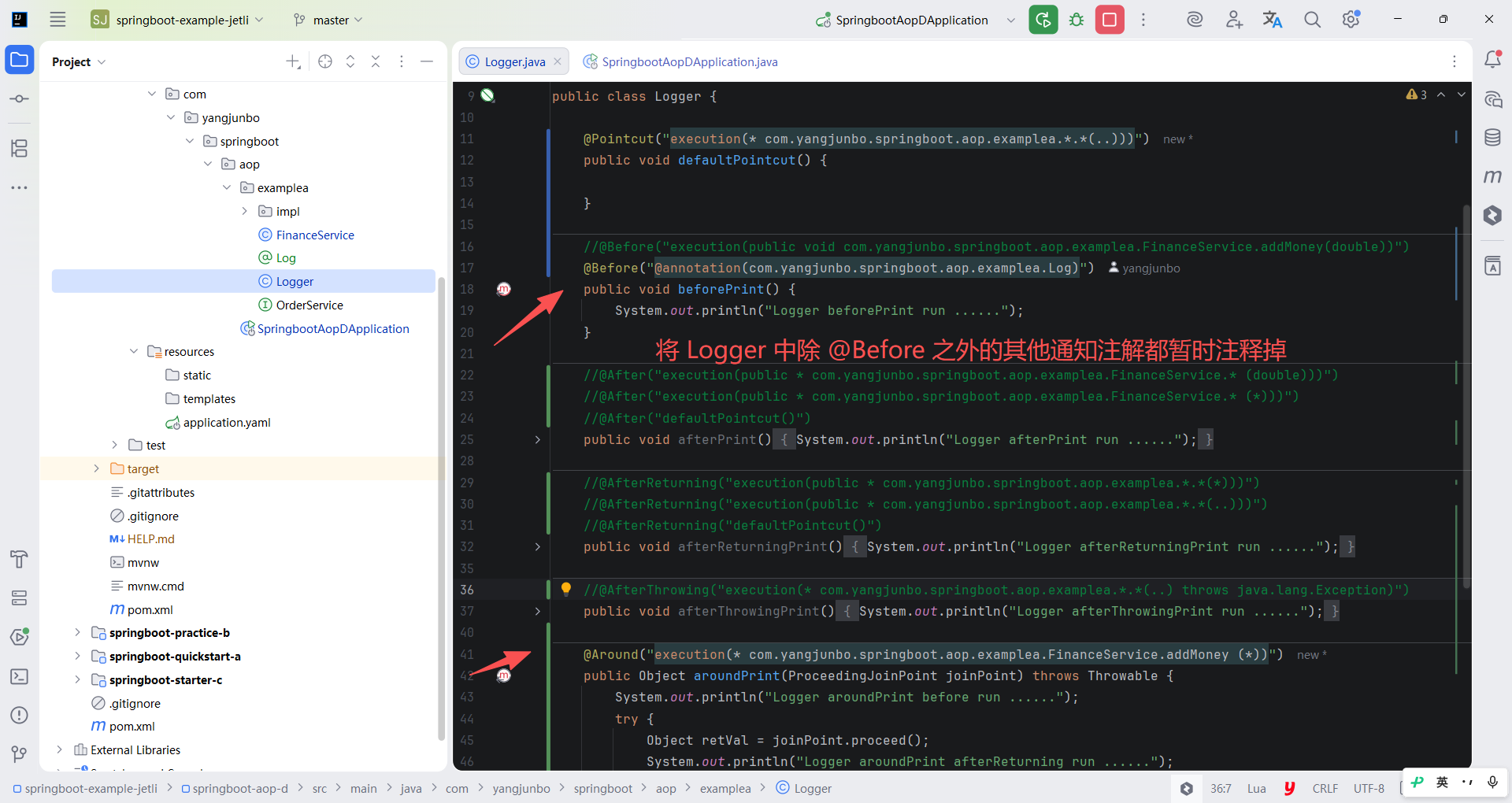This screenshot has width=1512, height=803.
Task: Open IDE settings gear
Action: pos(1351,20)
